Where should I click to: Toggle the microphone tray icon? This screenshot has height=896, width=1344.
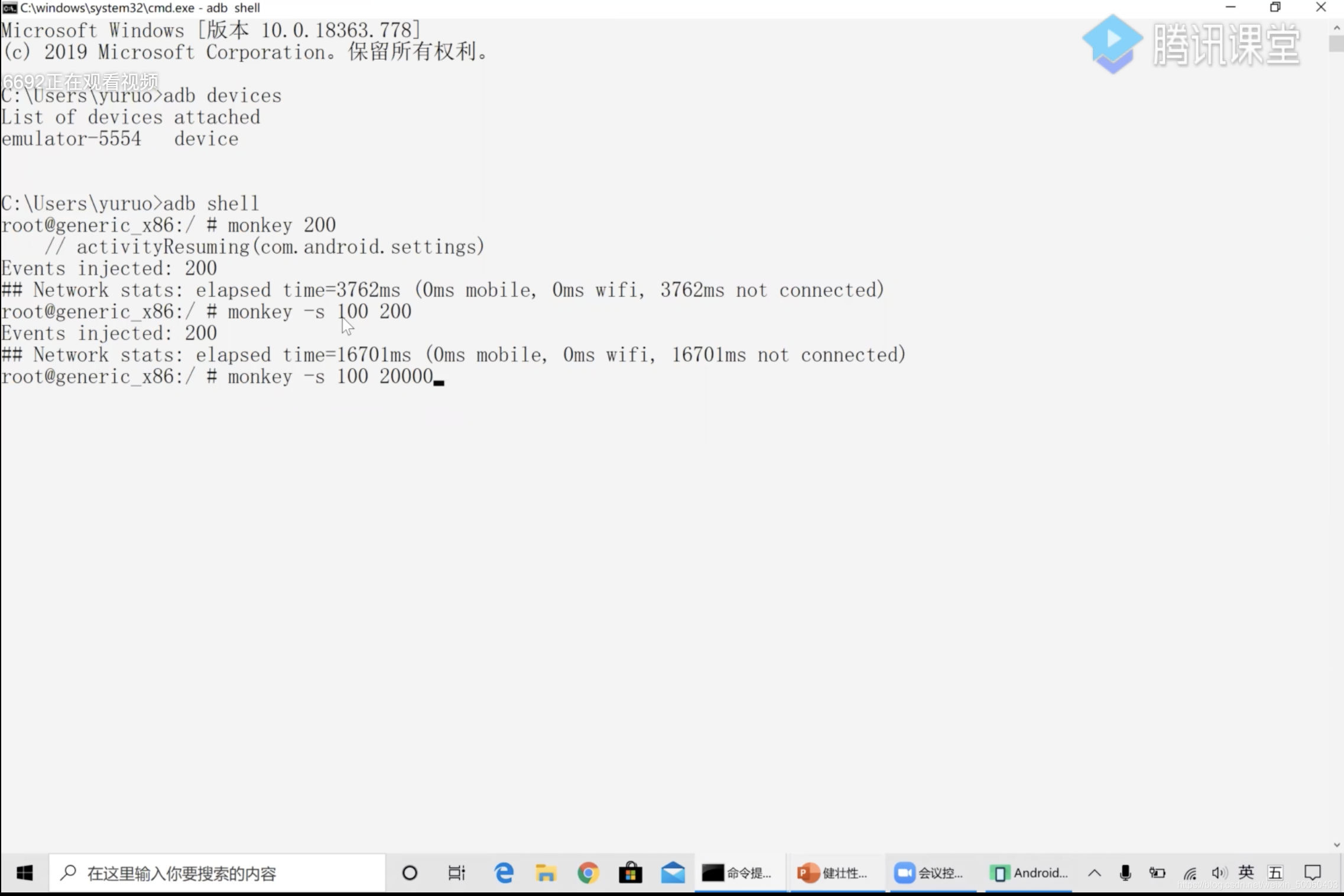[1125, 873]
